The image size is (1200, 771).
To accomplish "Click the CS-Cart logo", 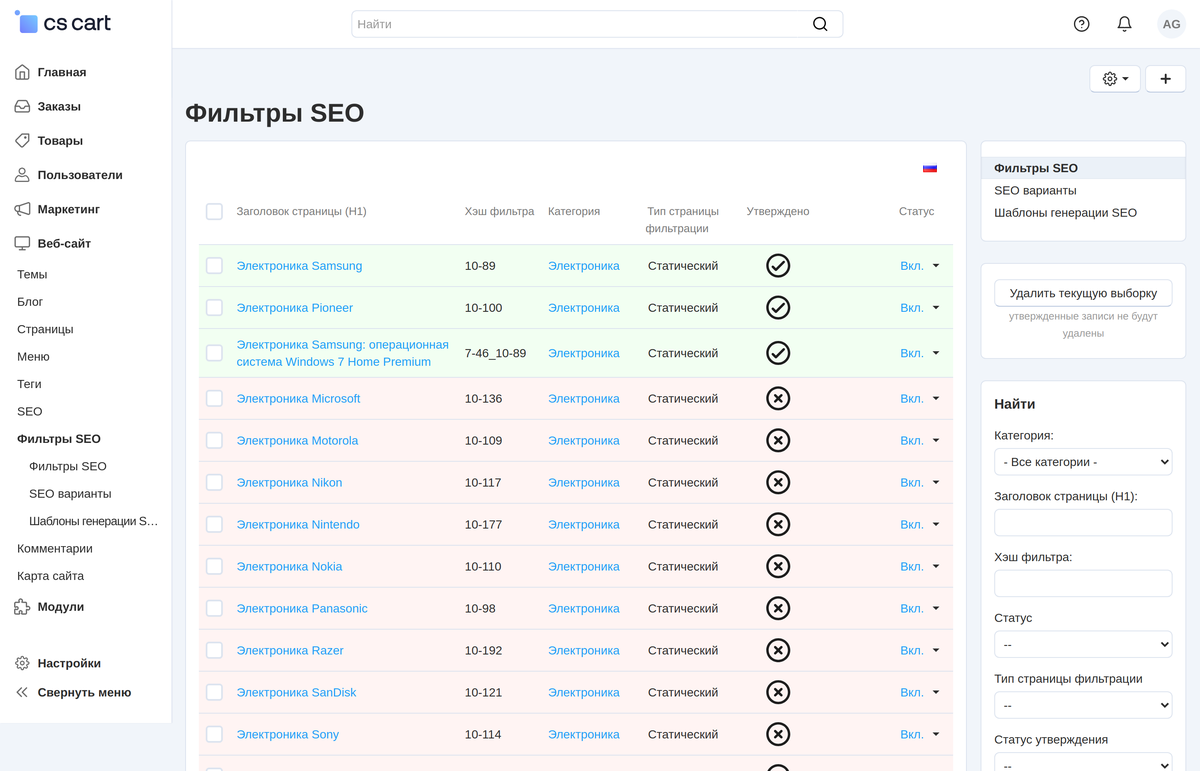I will (x=63, y=22).
